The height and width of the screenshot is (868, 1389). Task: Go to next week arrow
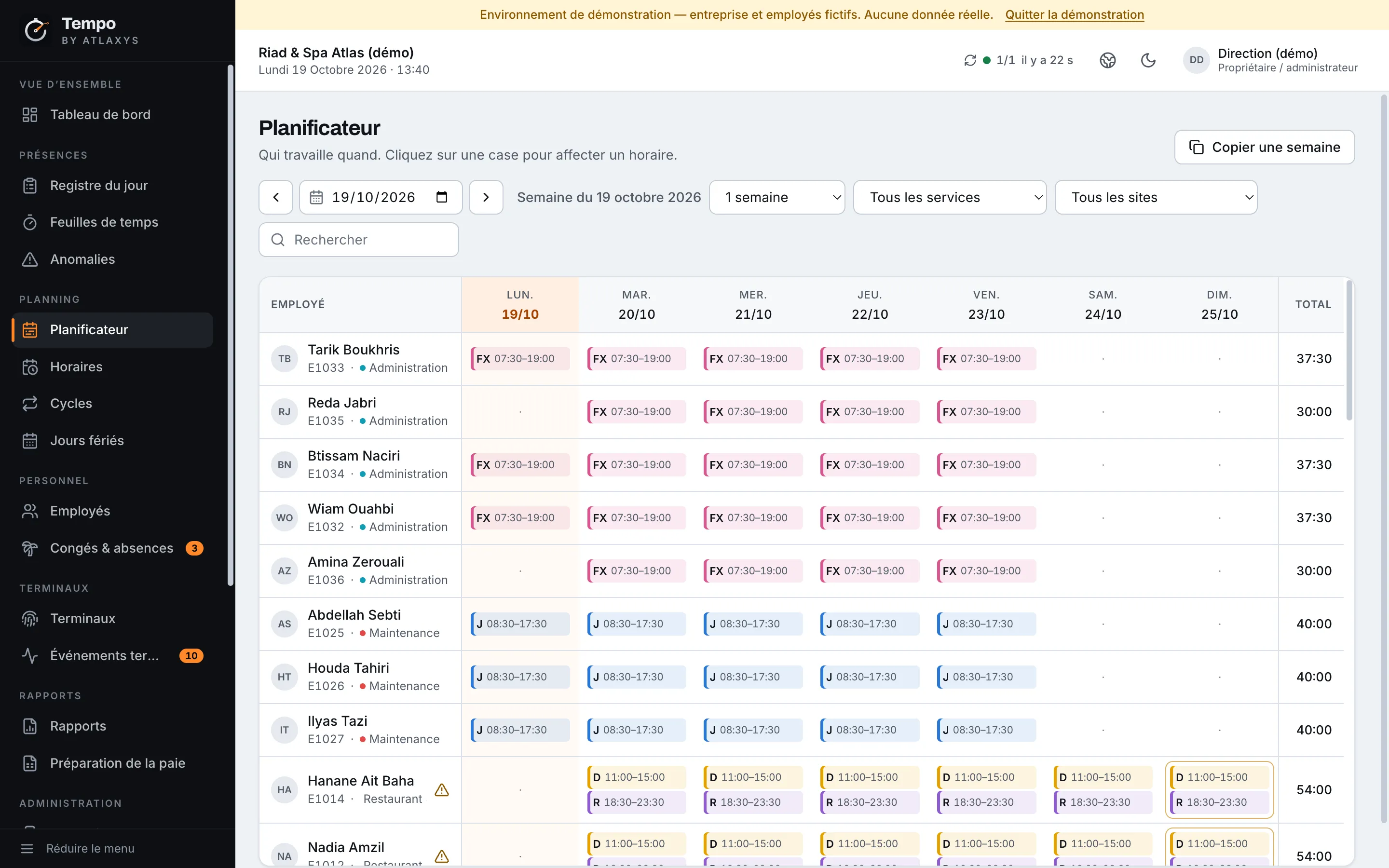pos(486,198)
